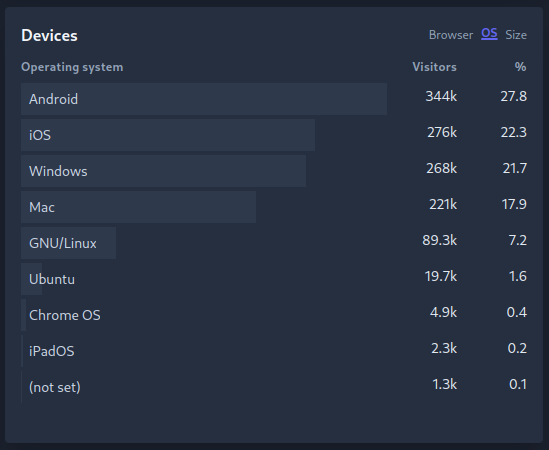
Task: Click the Operating system column header
Action: [x=72, y=67]
